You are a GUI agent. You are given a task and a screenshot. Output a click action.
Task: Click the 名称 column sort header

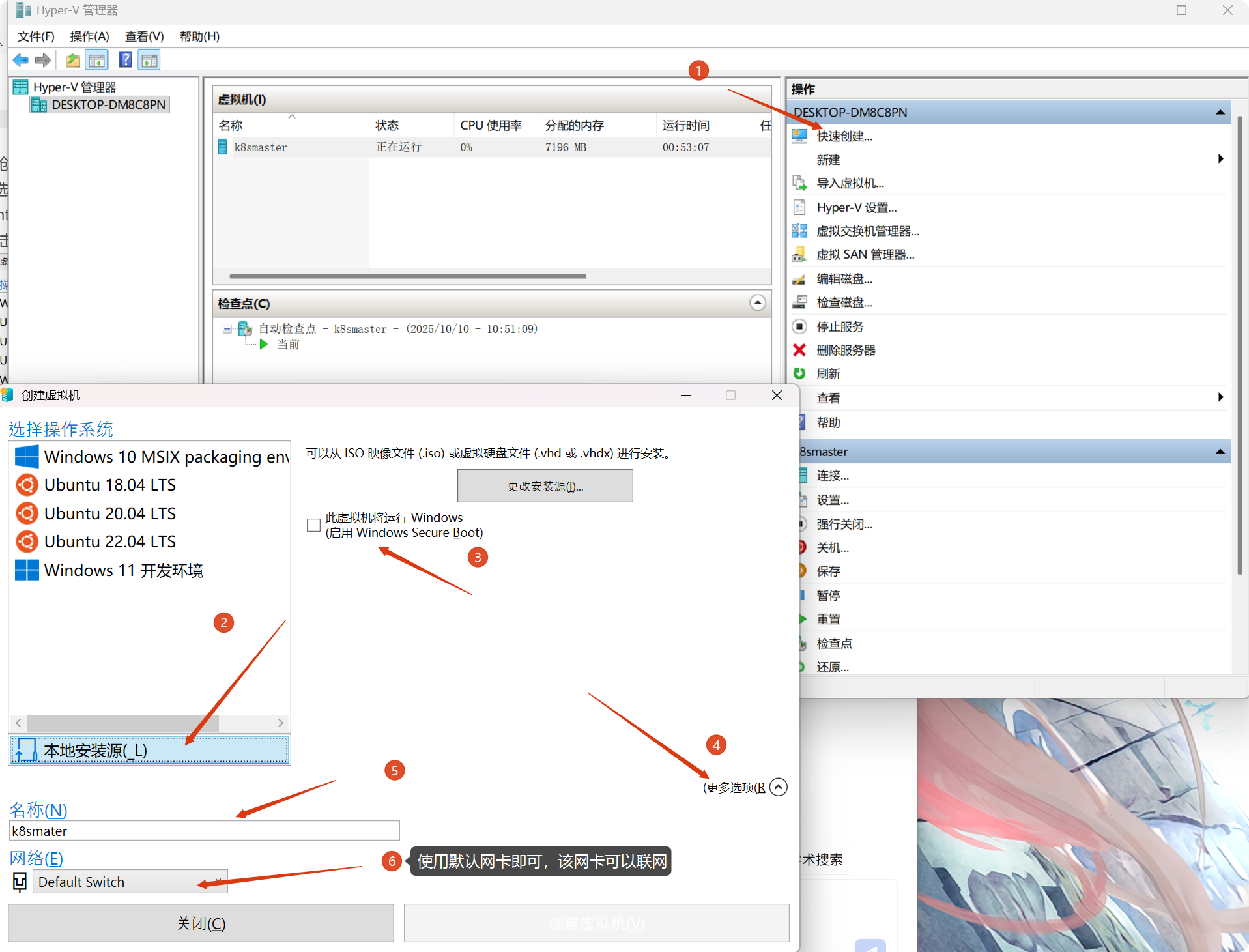point(291,125)
